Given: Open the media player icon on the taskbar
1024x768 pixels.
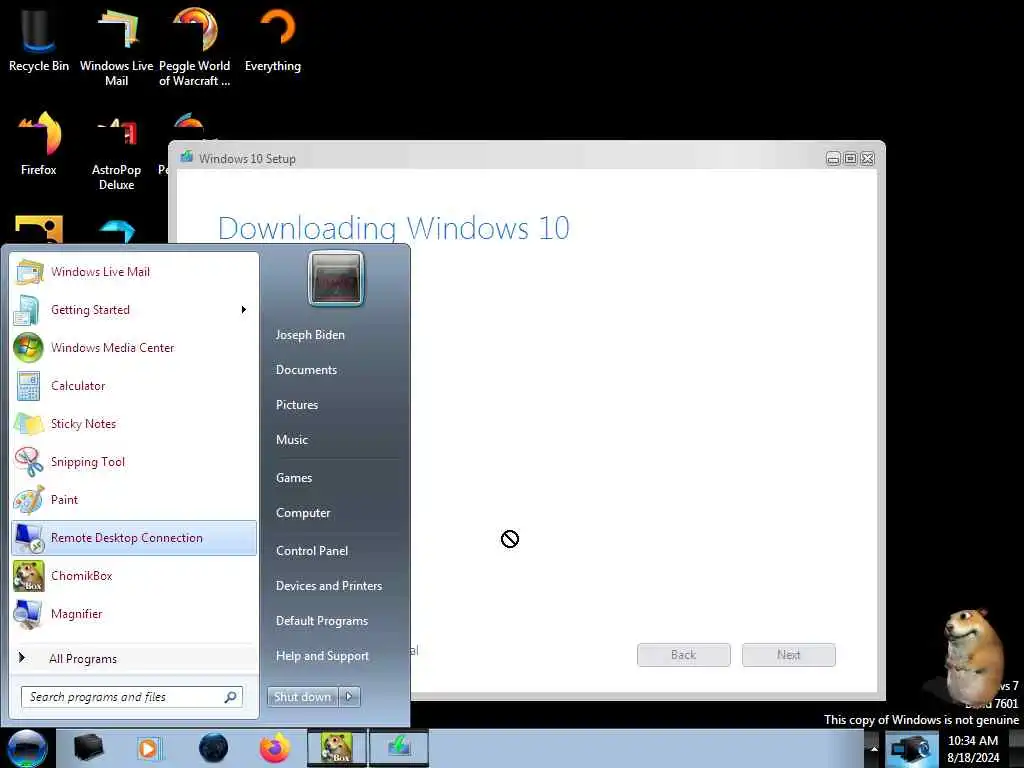Looking at the screenshot, I should coord(149,748).
